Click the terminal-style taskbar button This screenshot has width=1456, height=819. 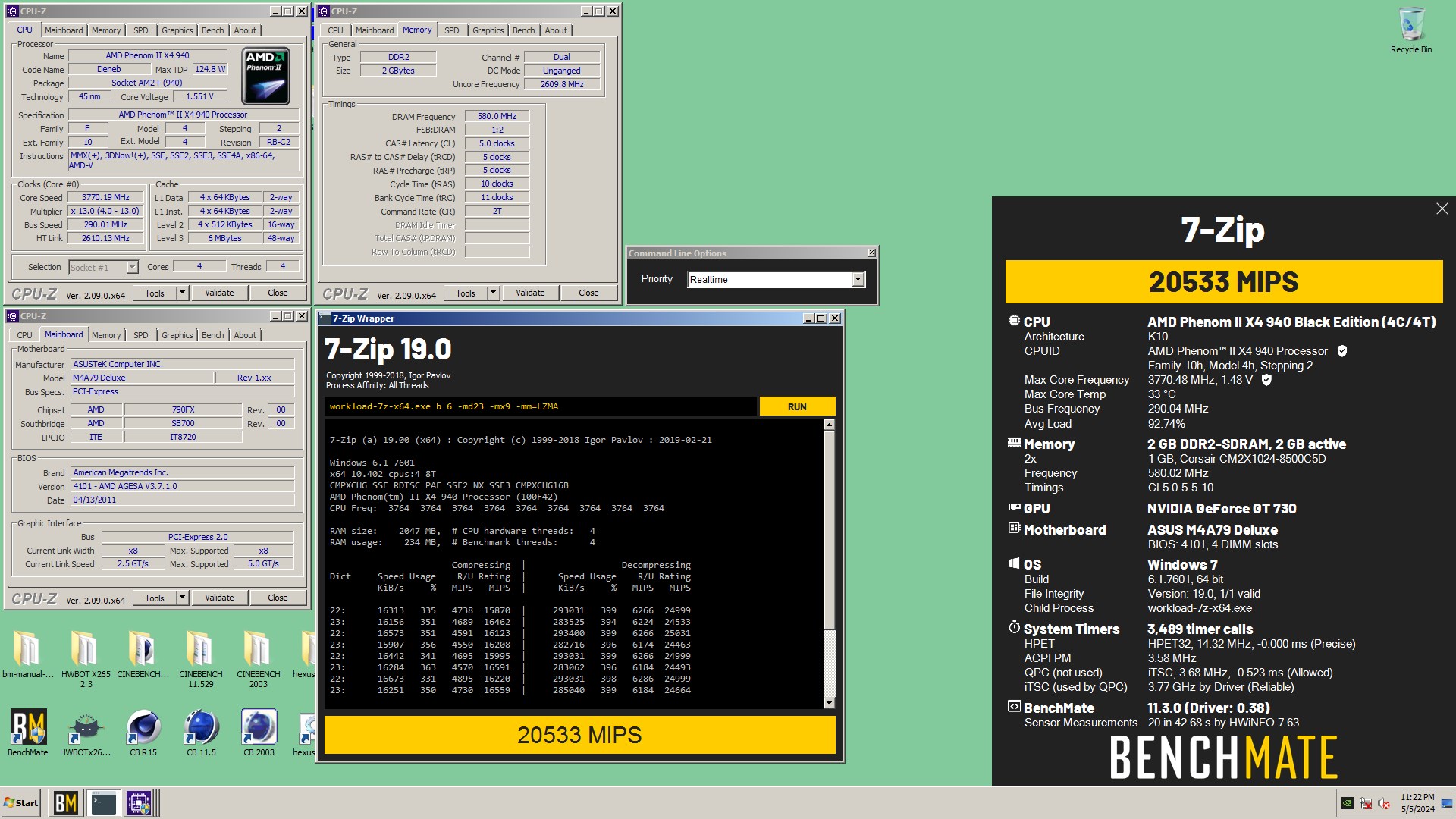coord(102,803)
